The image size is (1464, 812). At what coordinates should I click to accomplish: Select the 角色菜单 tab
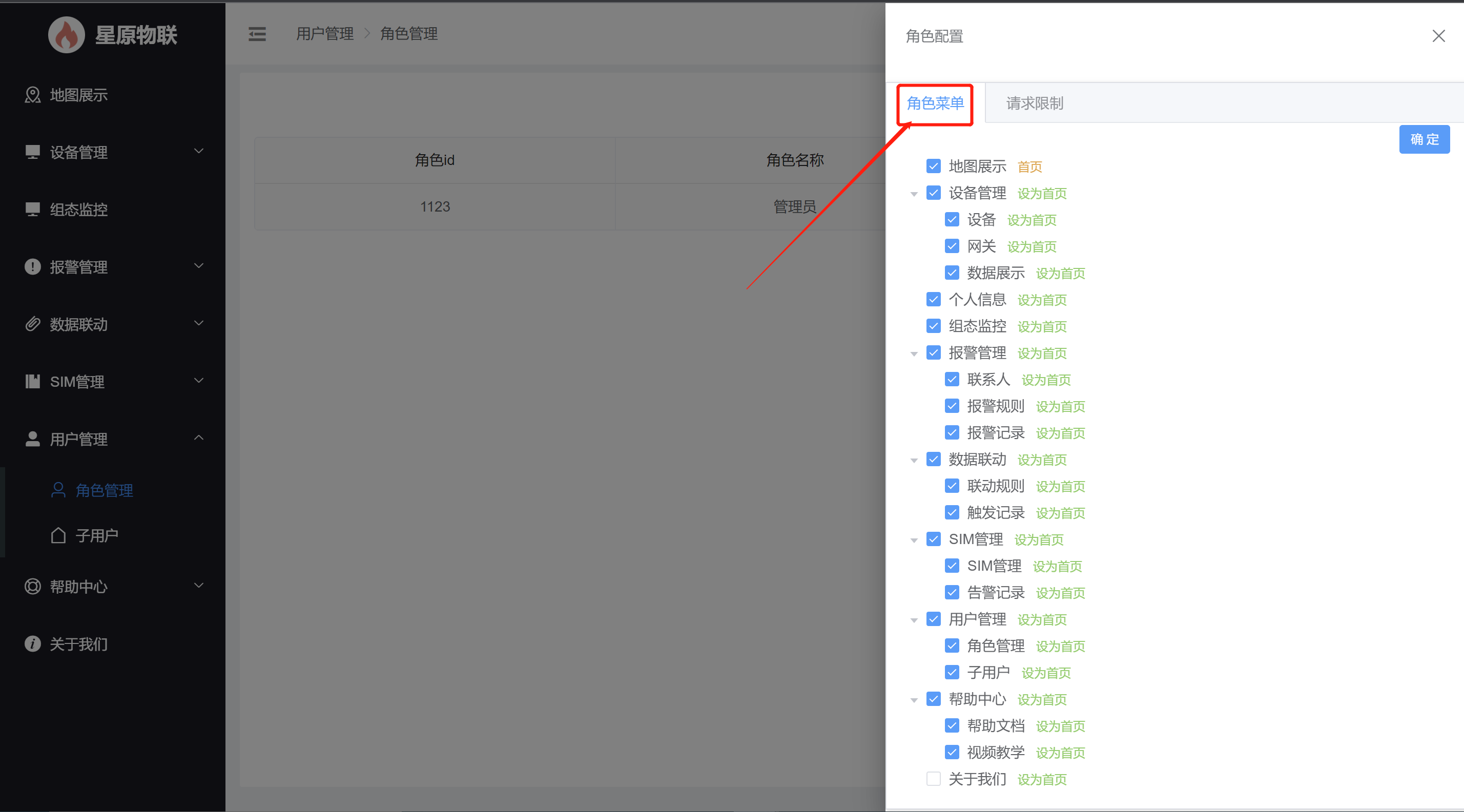pos(935,103)
